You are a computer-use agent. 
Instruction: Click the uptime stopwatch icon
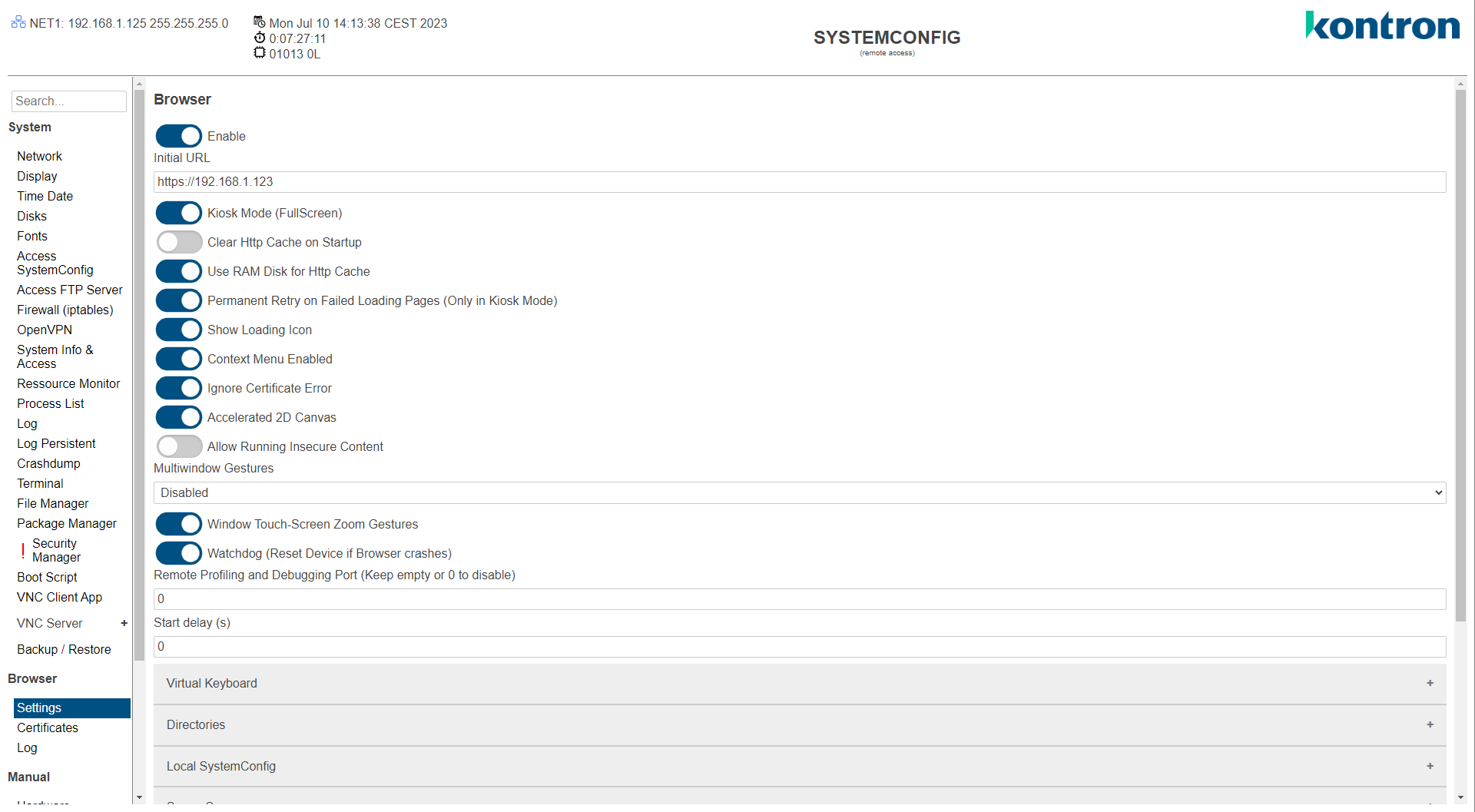tap(260, 38)
